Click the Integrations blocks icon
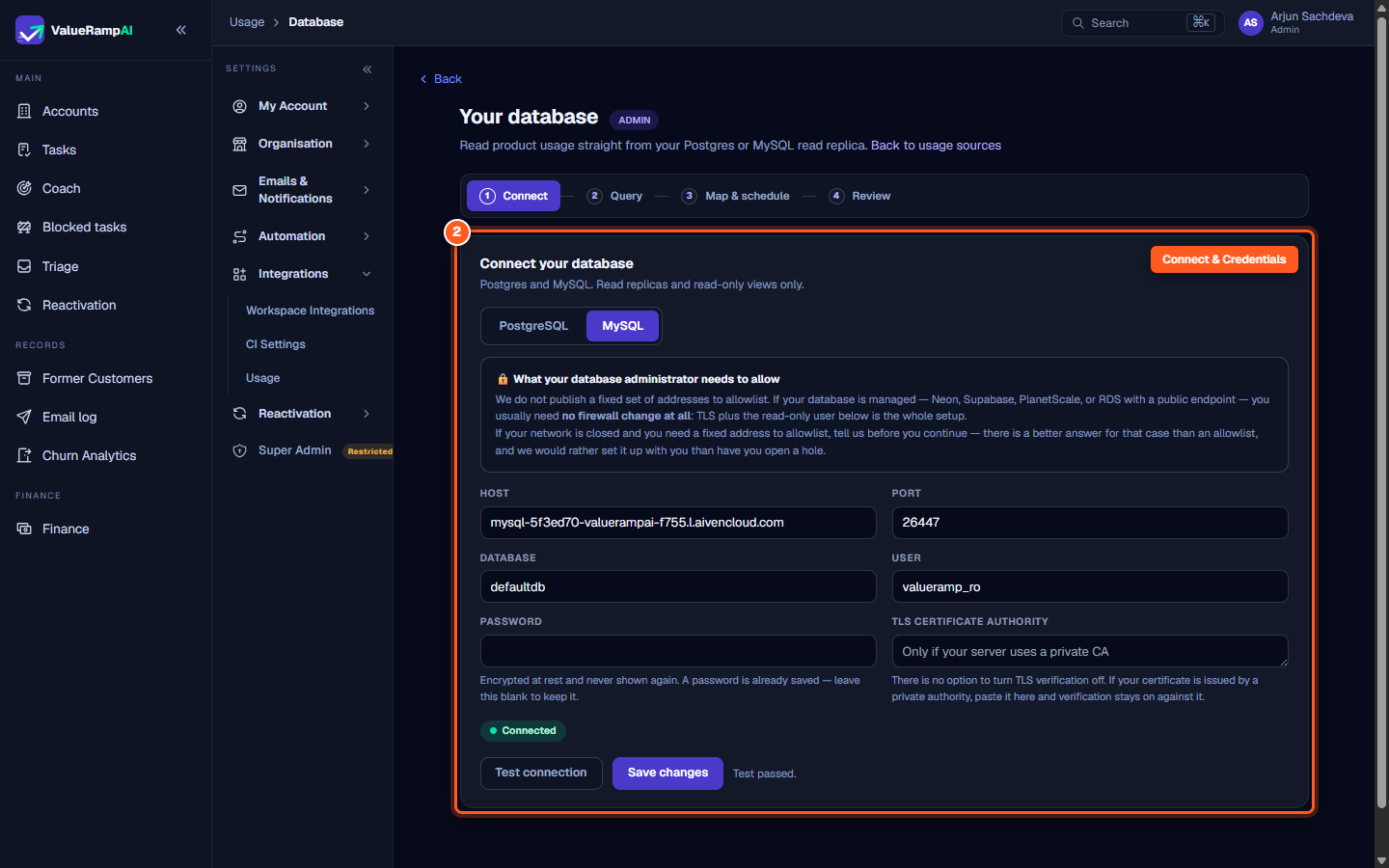The width and height of the screenshot is (1389, 868). tap(239, 274)
